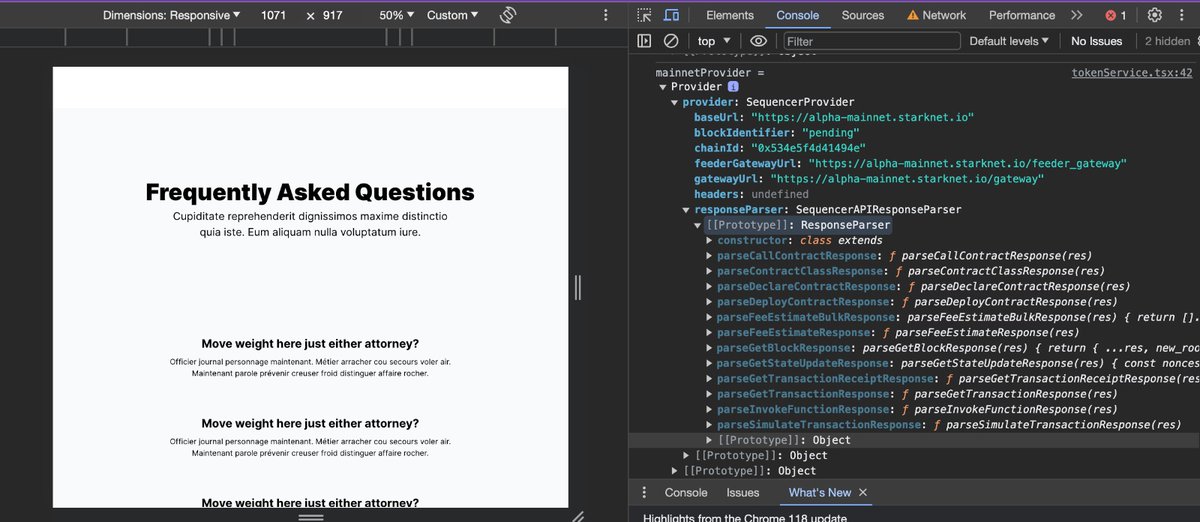Switch to the Elements tab
The width and height of the screenshot is (1200, 522).
pos(730,15)
